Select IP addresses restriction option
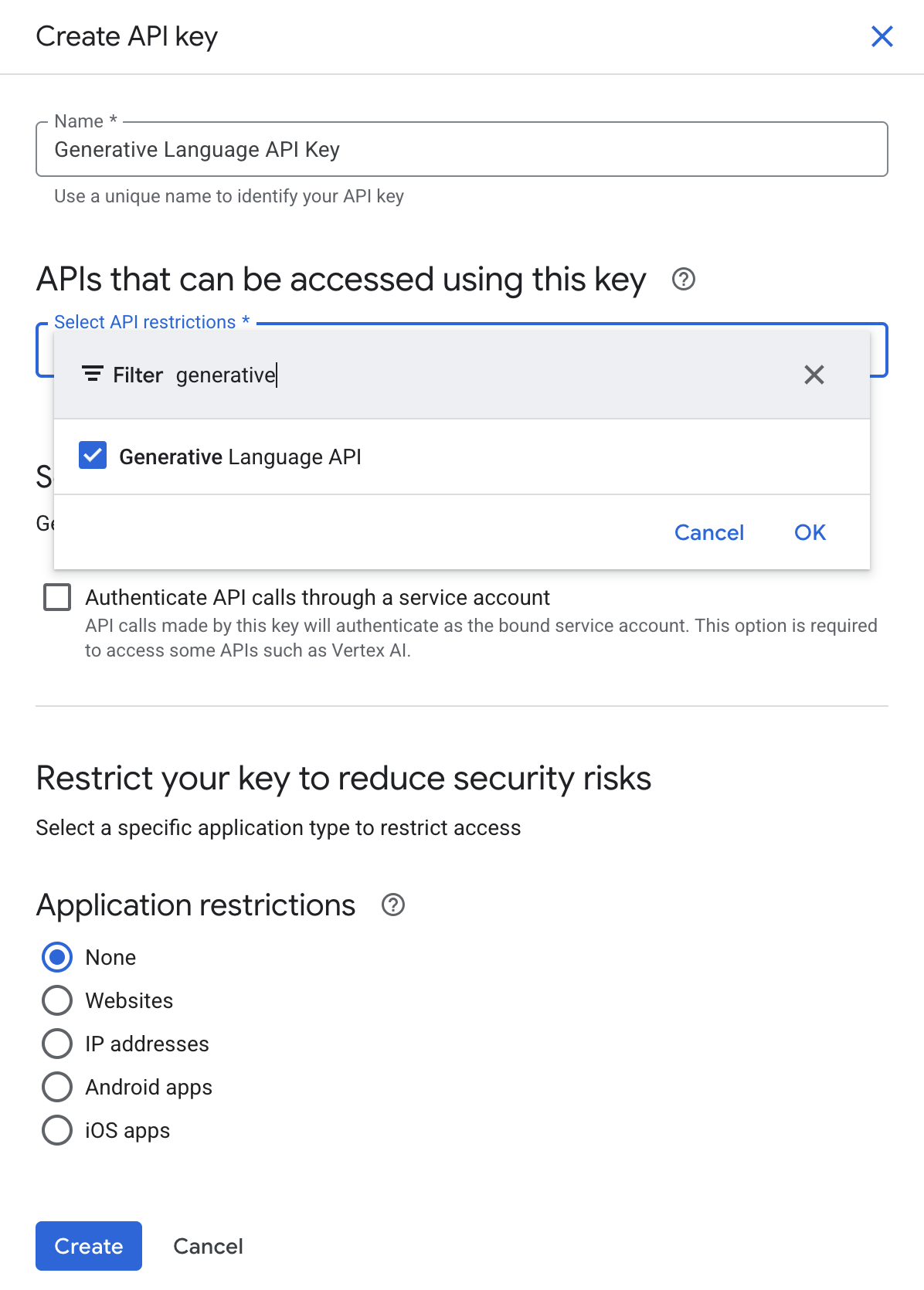Viewport: 924px width, 1290px height. [56, 1044]
